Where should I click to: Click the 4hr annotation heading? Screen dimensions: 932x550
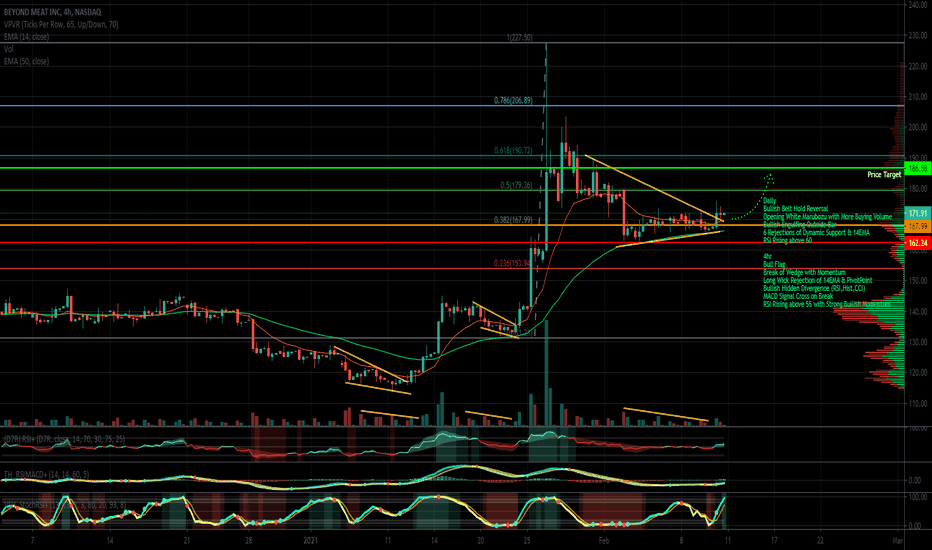(767, 256)
